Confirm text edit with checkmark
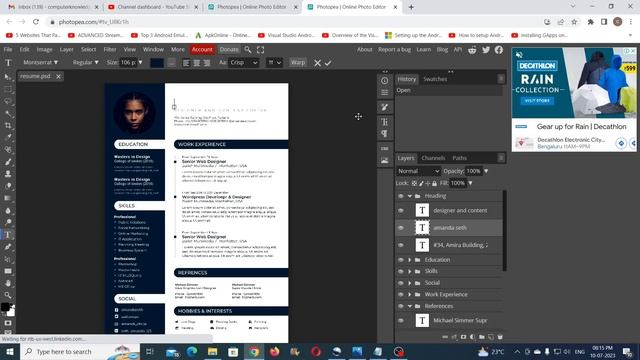The height and width of the screenshot is (360, 640). click(328, 63)
